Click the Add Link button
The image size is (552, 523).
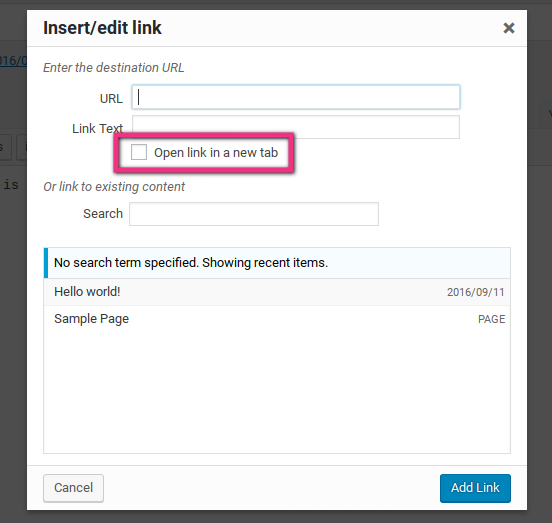[x=475, y=488]
